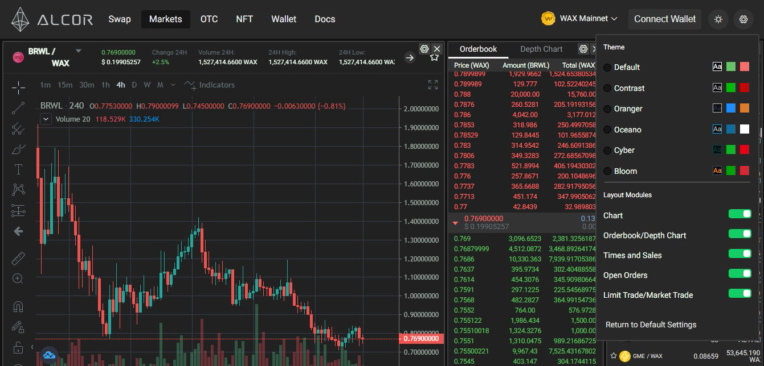Switch to the Depth Chart tab

click(x=541, y=49)
